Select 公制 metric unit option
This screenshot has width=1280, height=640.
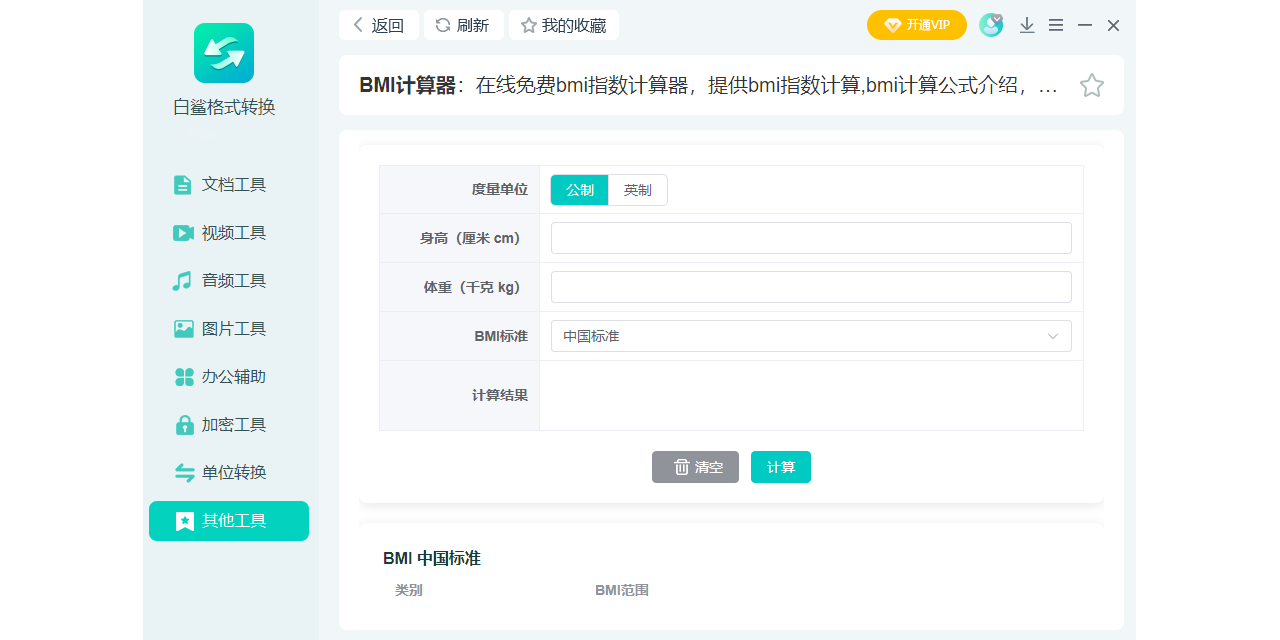(x=580, y=190)
